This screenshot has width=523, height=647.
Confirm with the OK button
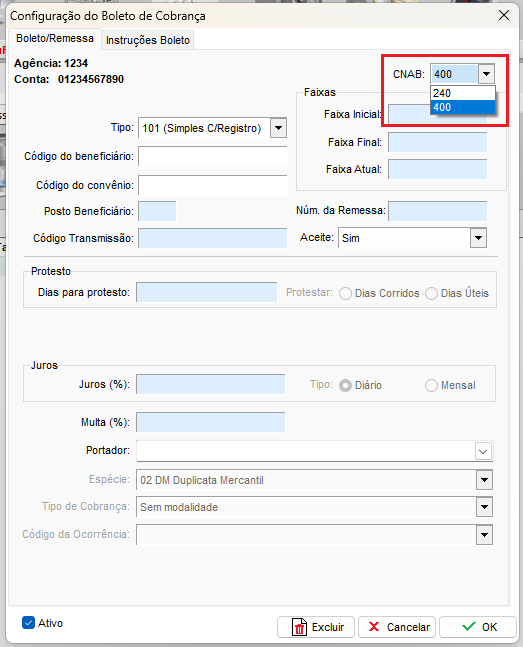[478, 627]
